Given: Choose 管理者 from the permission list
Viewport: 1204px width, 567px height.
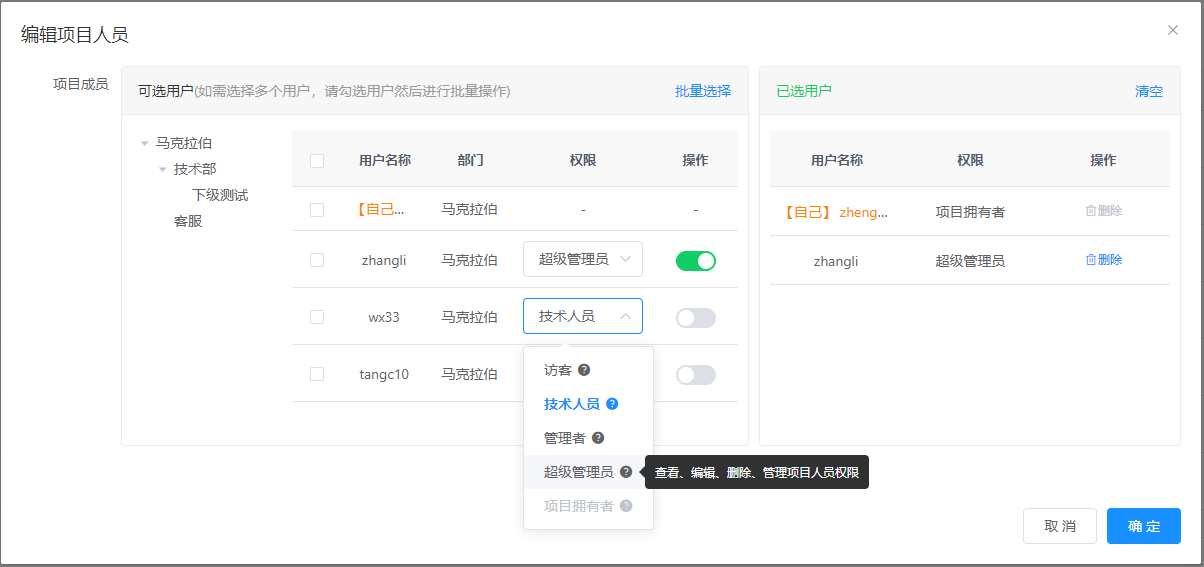Looking at the screenshot, I should [x=588, y=438].
